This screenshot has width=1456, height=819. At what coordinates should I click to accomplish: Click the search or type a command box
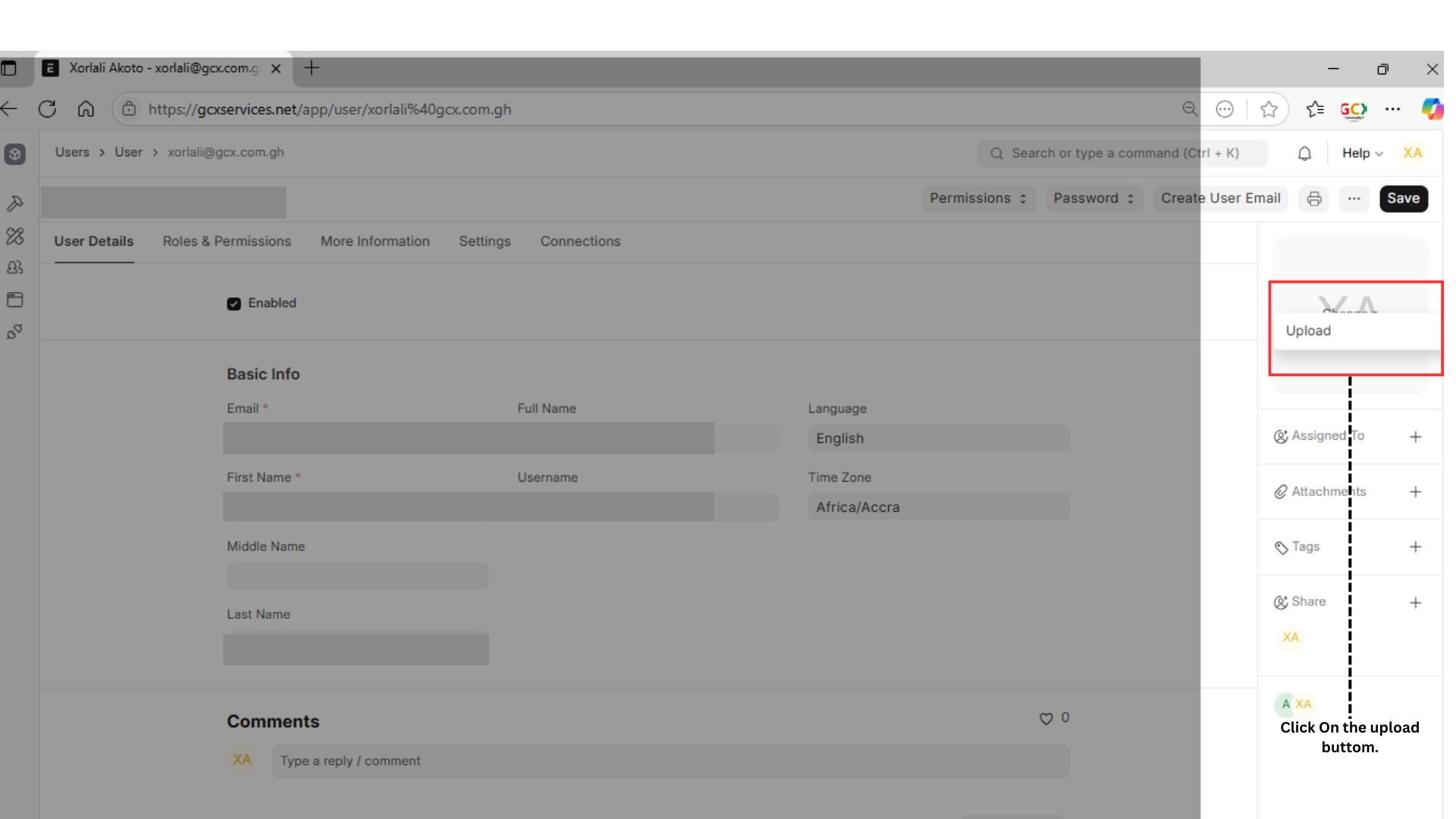[x=1122, y=153]
